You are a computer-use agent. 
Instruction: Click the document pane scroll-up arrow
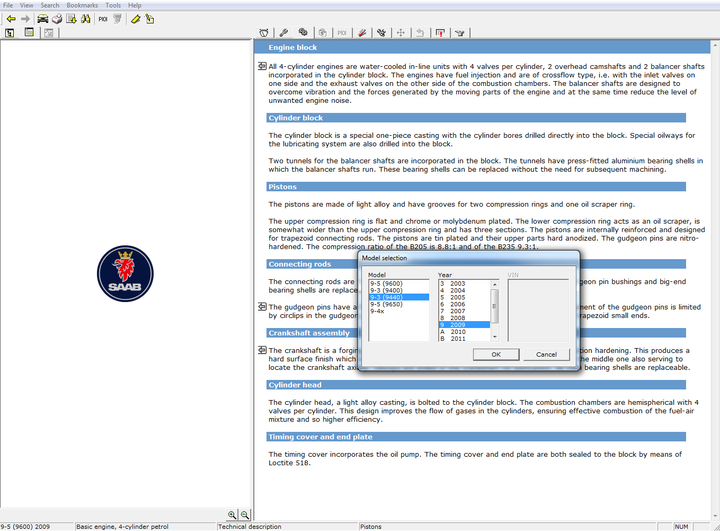(715, 45)
